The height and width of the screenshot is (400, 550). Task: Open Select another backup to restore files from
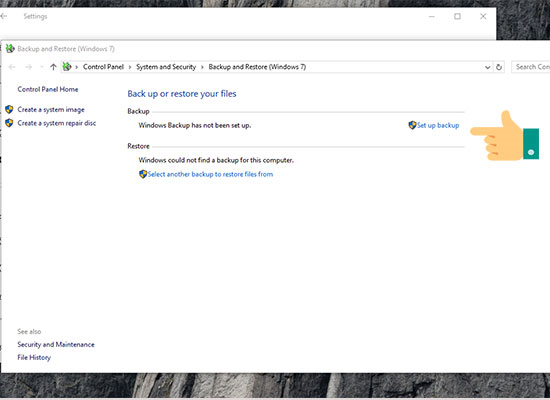point(210,174)
